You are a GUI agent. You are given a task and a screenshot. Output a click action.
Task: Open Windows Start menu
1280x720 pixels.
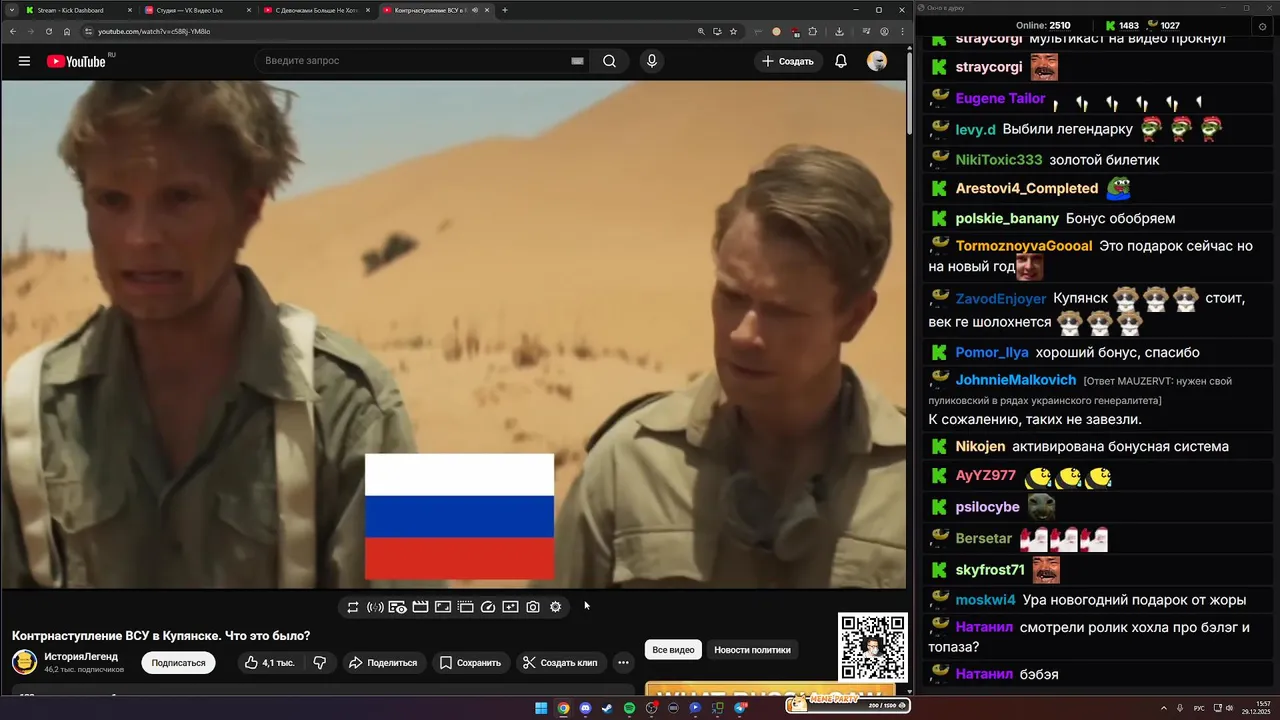tap(541, 708)
